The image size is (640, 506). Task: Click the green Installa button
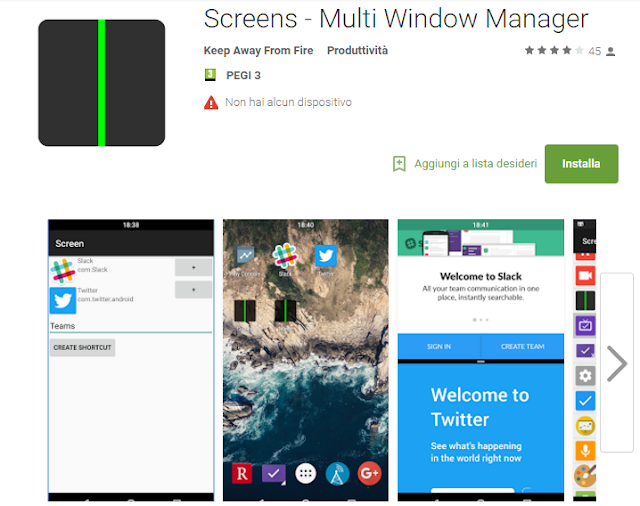coord(581,164)
